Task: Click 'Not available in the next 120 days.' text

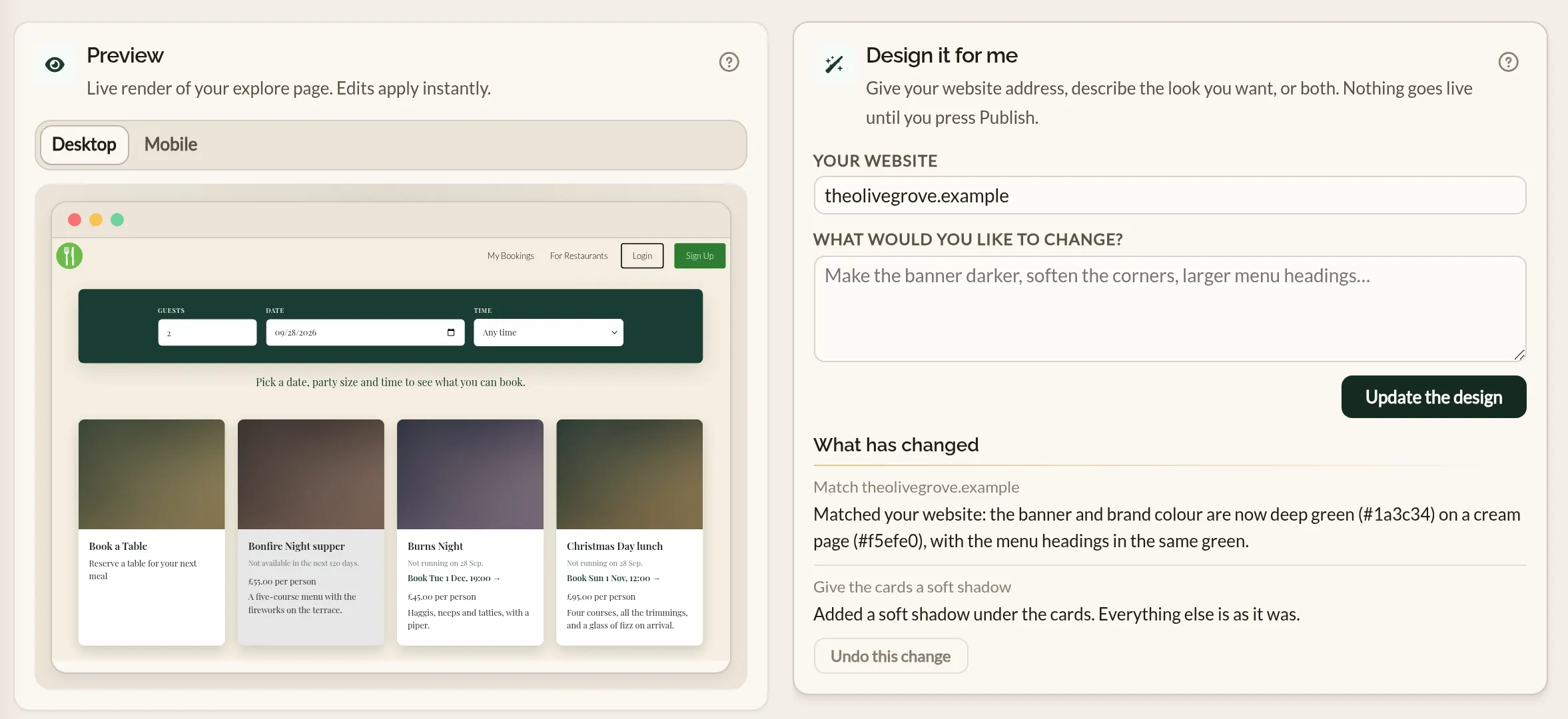Action: pos(303,563)
